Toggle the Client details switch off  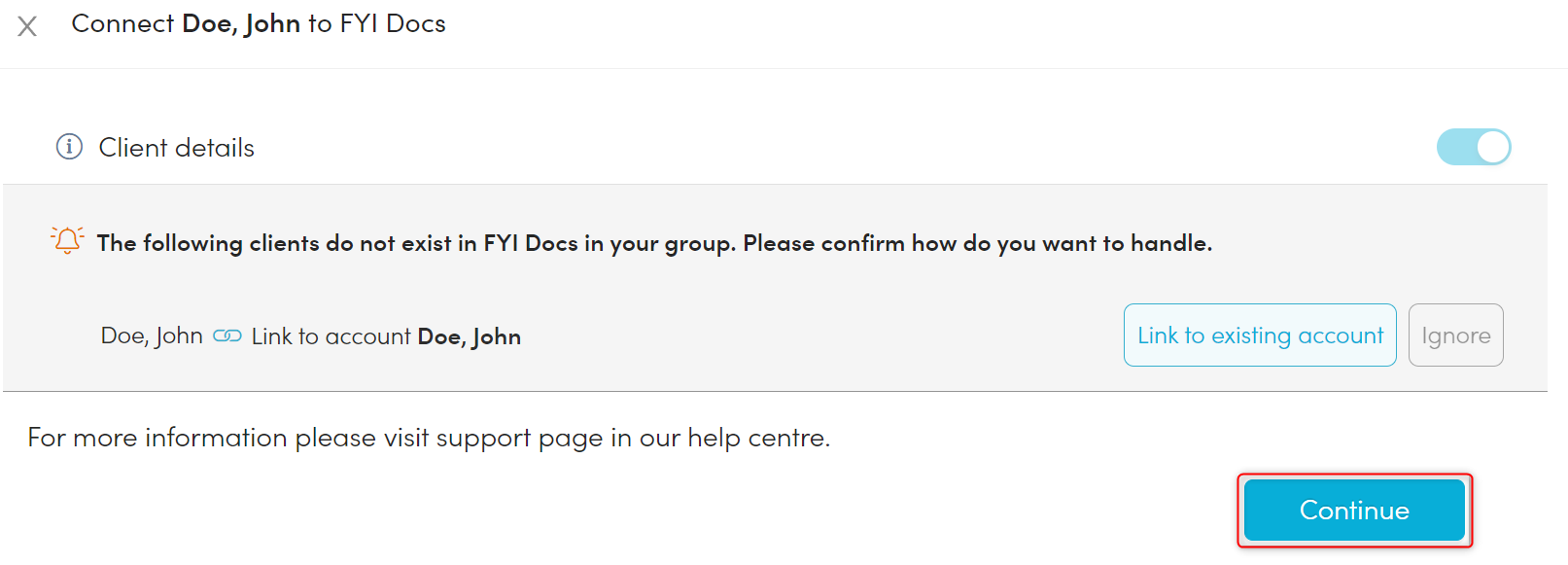point(1473,147)
